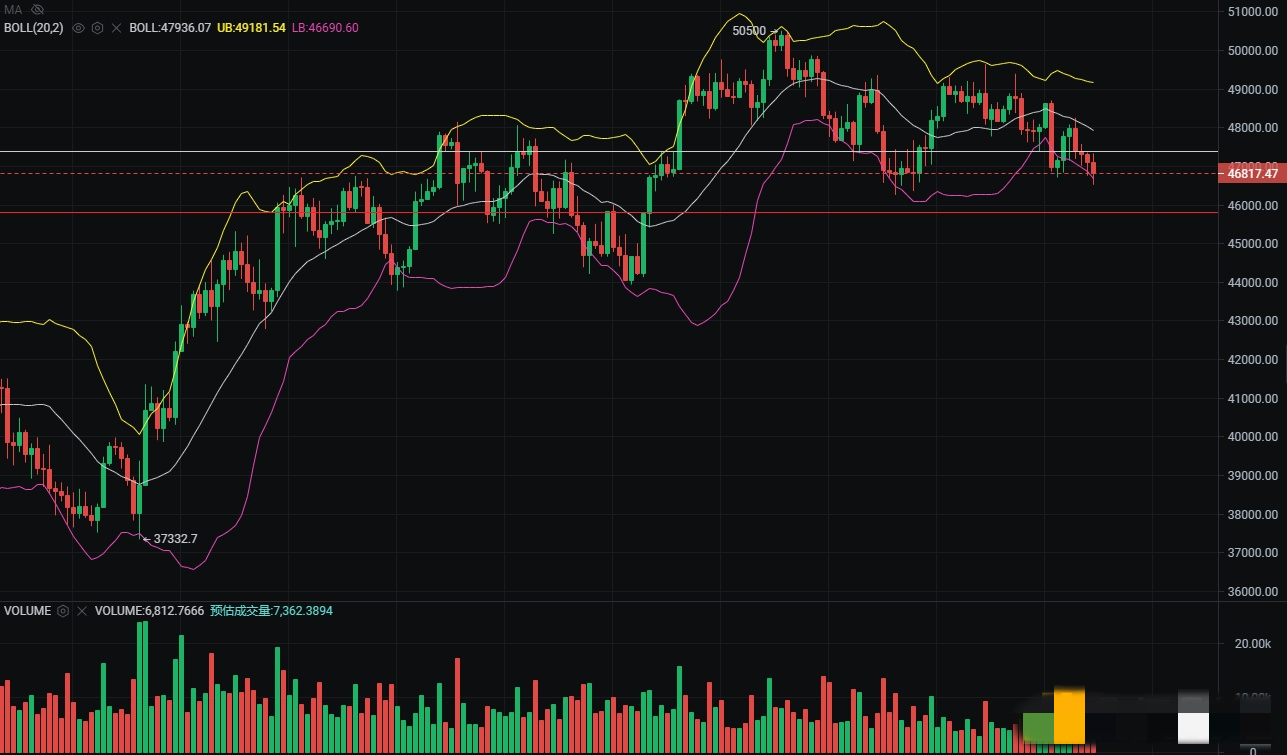The width and height of the screenshot is (1287, 755).
Task: Remove the BOLL indicator with its X icon
Action: pyautogui.click(x=116, y=28)
